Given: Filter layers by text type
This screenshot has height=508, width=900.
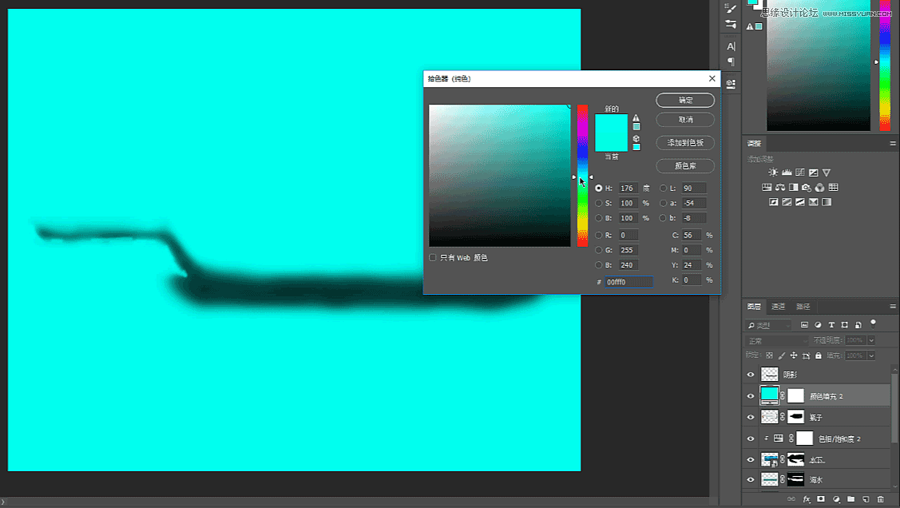Looking at the screenshot, I should (831, 325).
